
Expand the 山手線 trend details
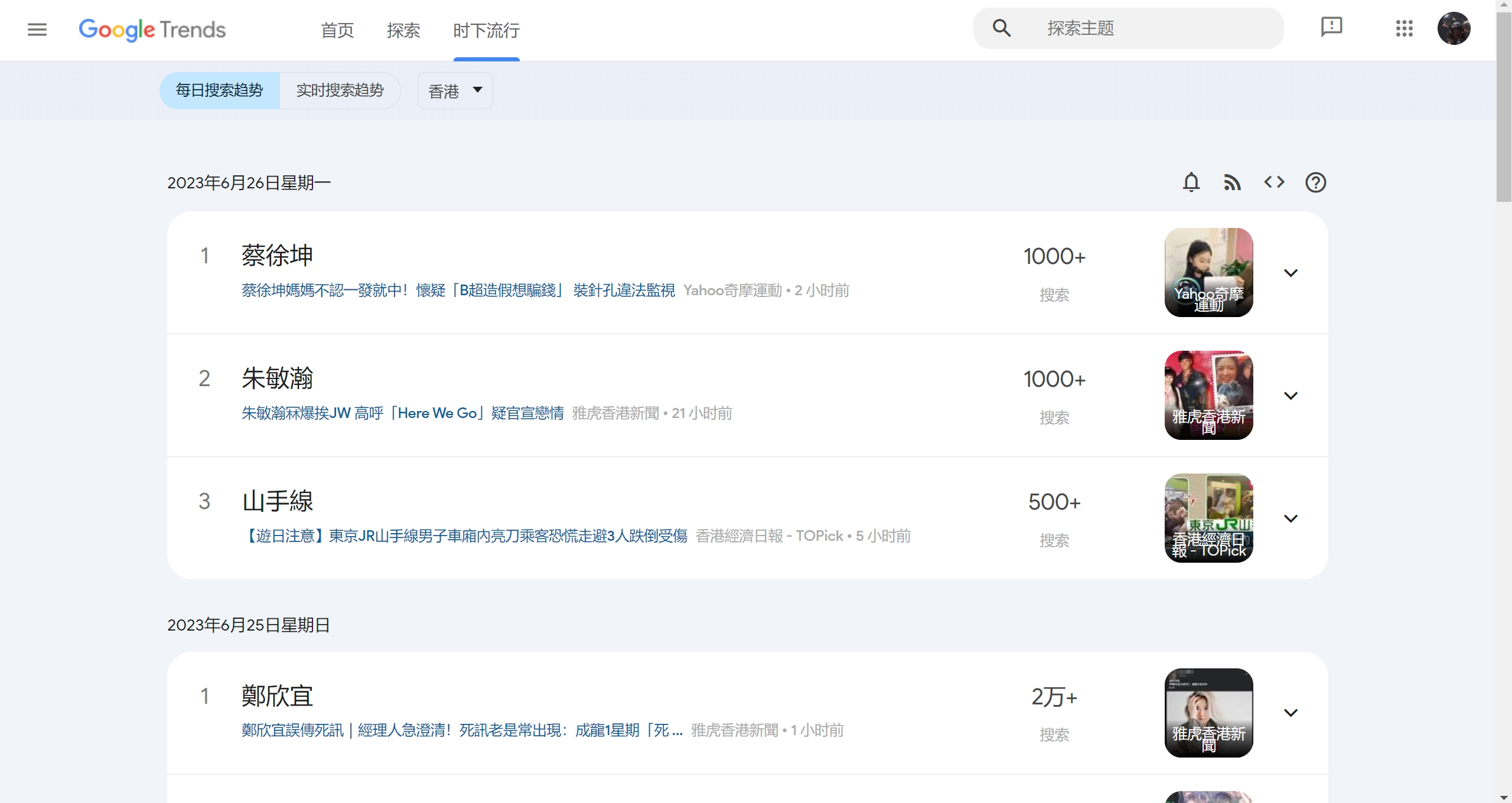1291,518
